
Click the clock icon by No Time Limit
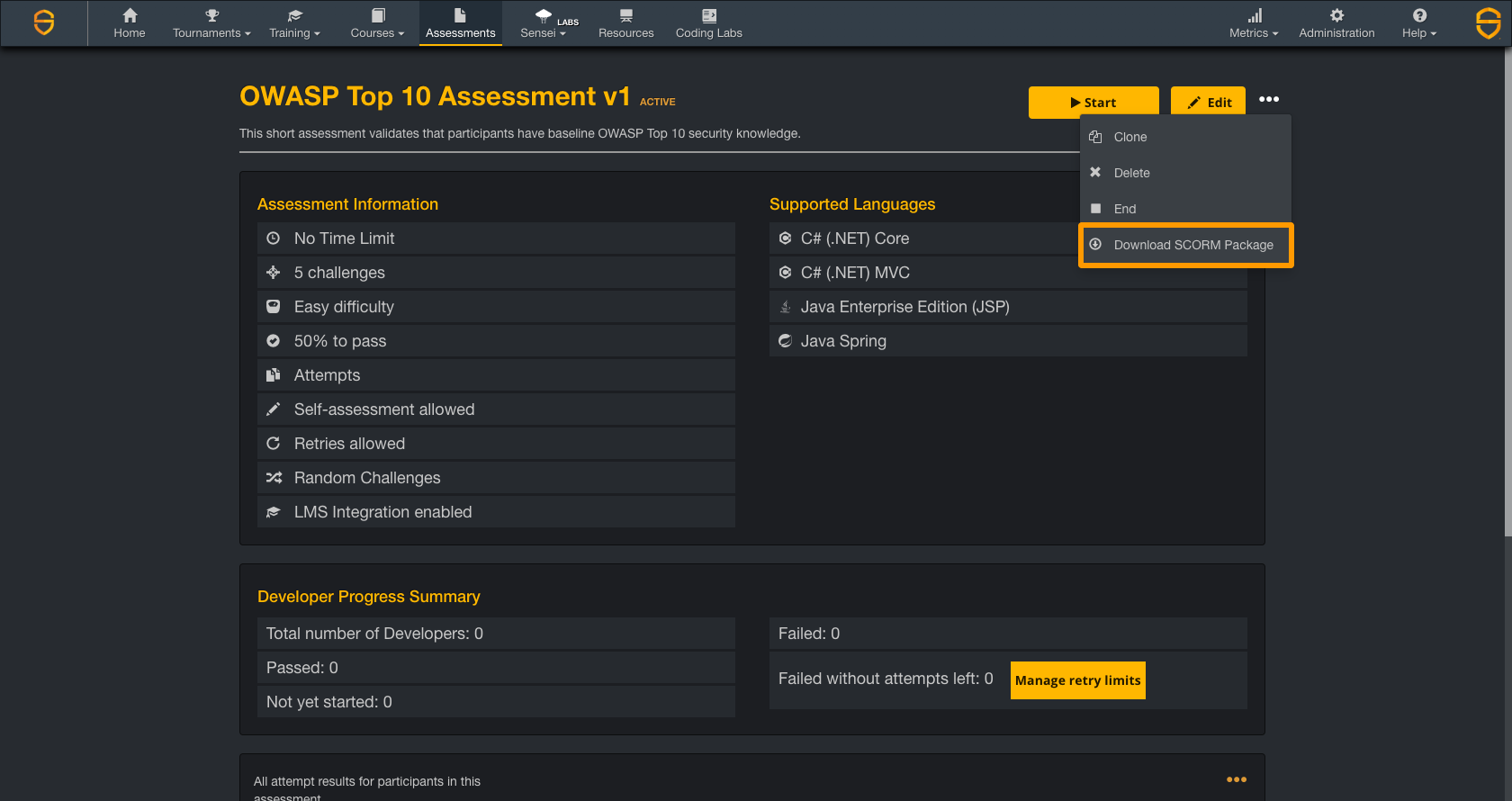[x=274, y=238]
